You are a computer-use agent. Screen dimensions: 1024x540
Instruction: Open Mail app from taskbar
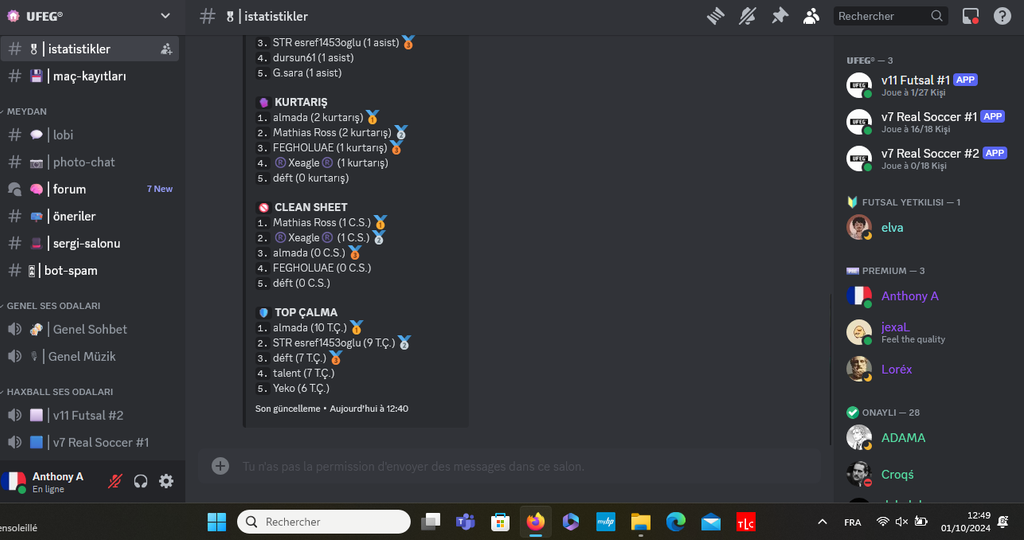click(711, 522)
